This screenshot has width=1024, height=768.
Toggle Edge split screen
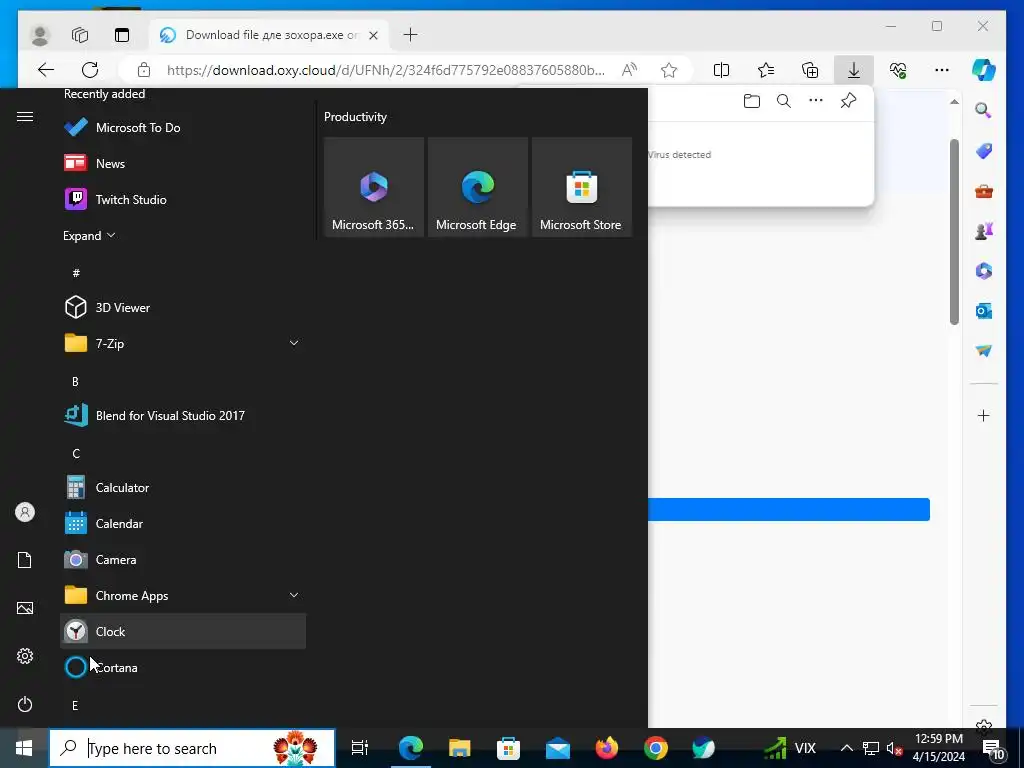722,70
